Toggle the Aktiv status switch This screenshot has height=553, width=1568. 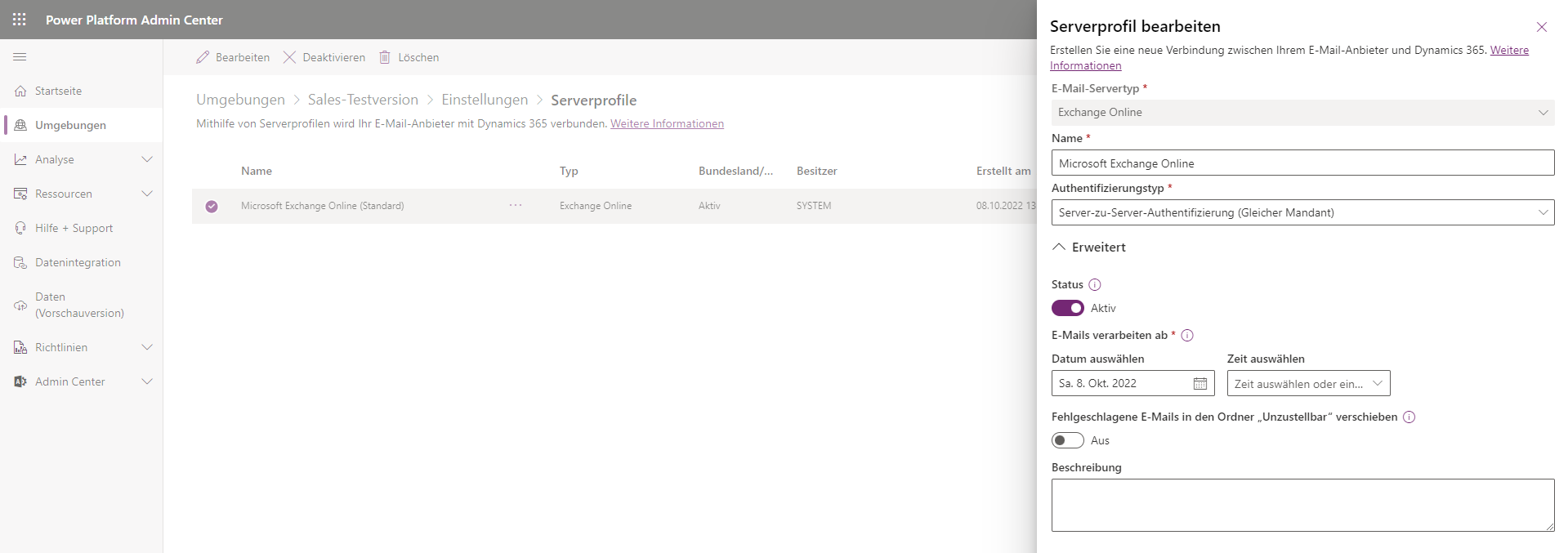(x=1067, y=308)
